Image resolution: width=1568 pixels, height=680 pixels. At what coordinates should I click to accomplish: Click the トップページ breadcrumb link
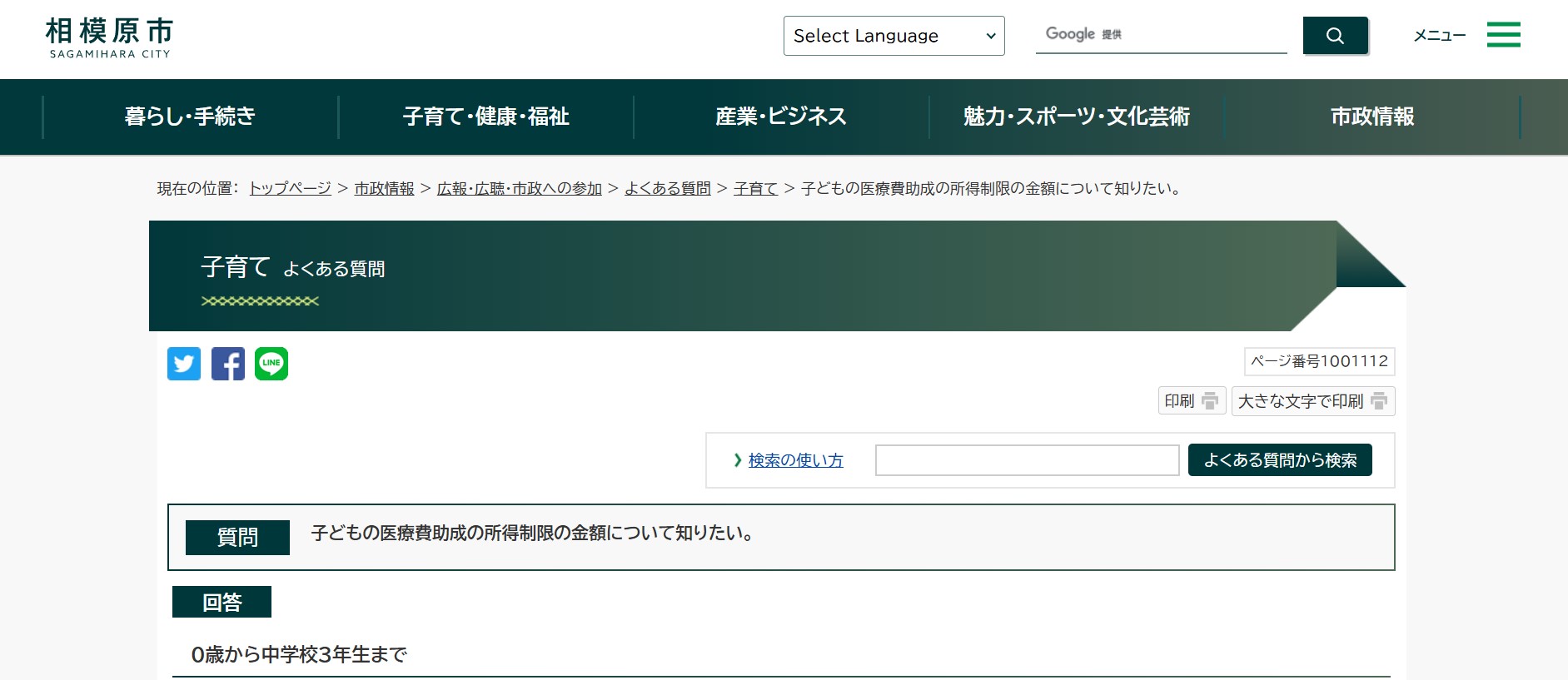[x=290, y=189]
